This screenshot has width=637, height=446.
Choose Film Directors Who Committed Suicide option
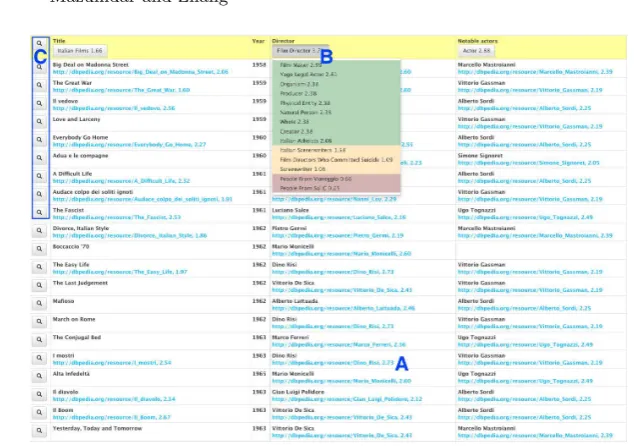336,160
